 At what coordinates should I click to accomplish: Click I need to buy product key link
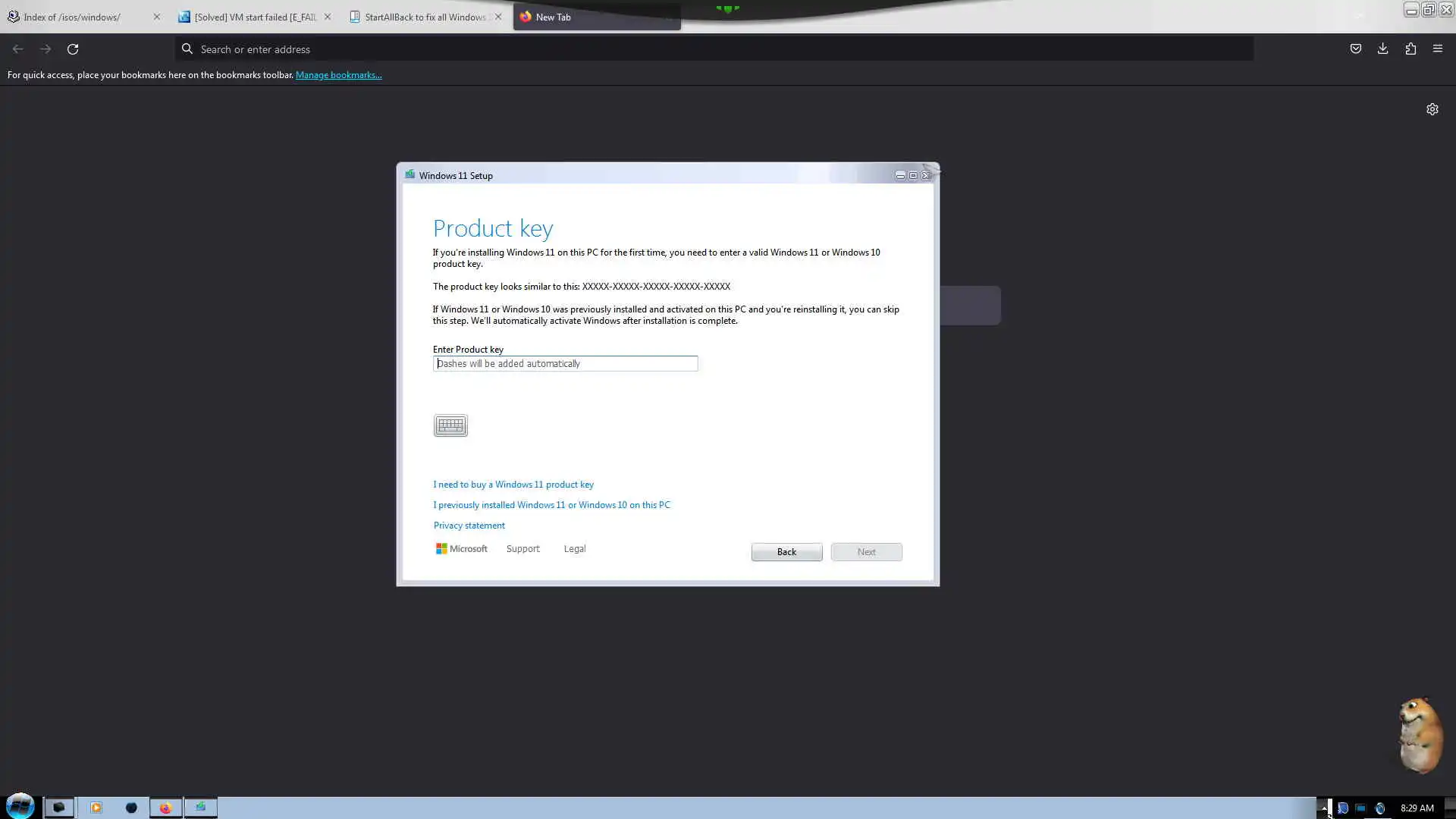pos(513,485)
